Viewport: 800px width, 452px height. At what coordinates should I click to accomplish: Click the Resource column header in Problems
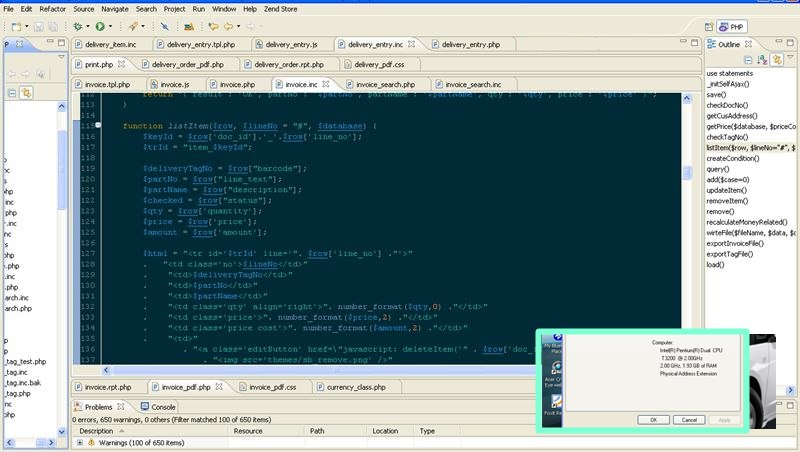[x=248, y=431]
